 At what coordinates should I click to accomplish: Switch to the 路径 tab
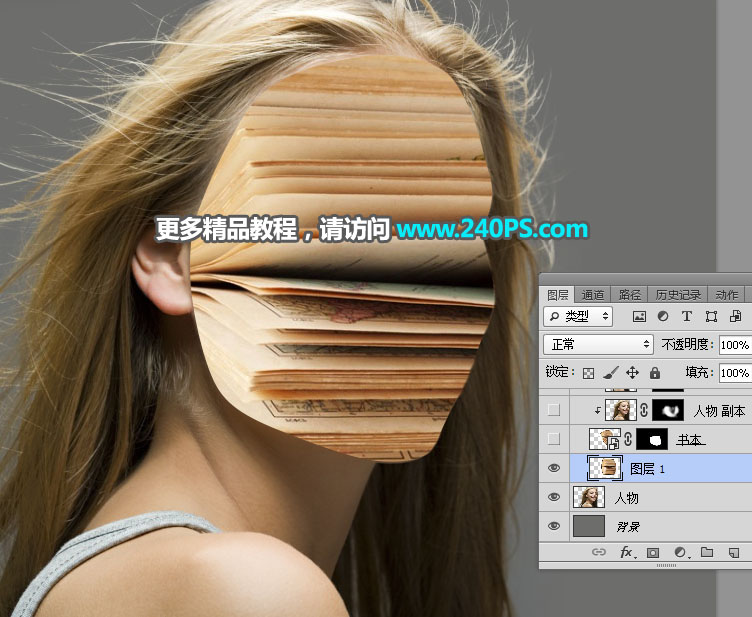(x=630, y=294)
